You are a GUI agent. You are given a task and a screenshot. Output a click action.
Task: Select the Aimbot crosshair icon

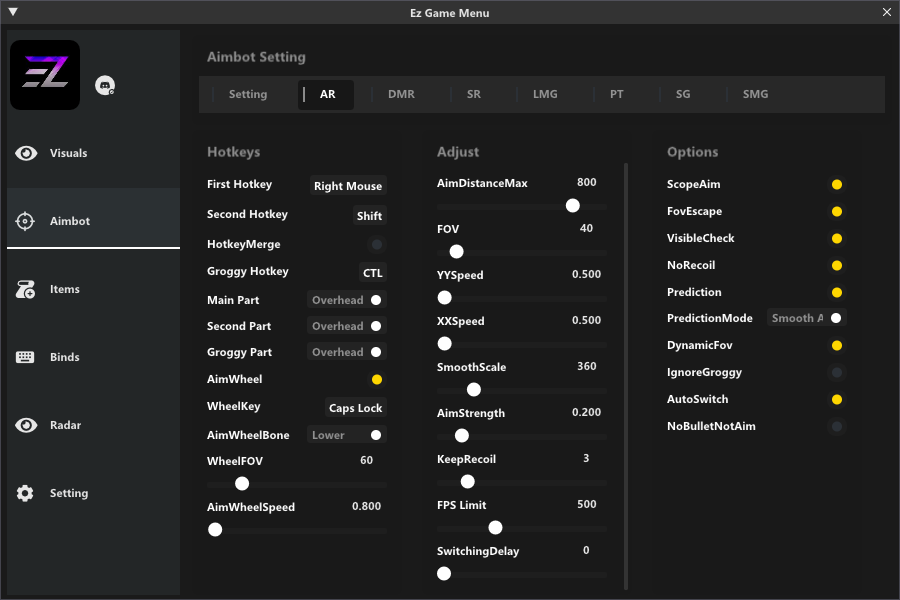[x=25, y=221]
